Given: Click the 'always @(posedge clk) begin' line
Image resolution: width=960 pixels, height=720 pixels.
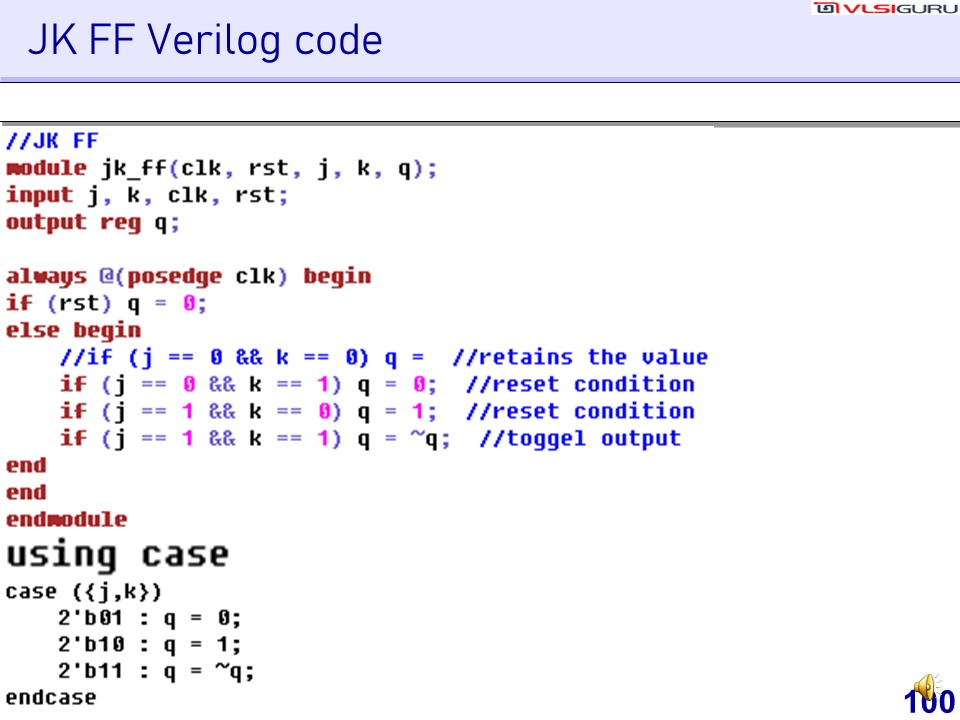Looking at the screenshot, I should [188, 276].
